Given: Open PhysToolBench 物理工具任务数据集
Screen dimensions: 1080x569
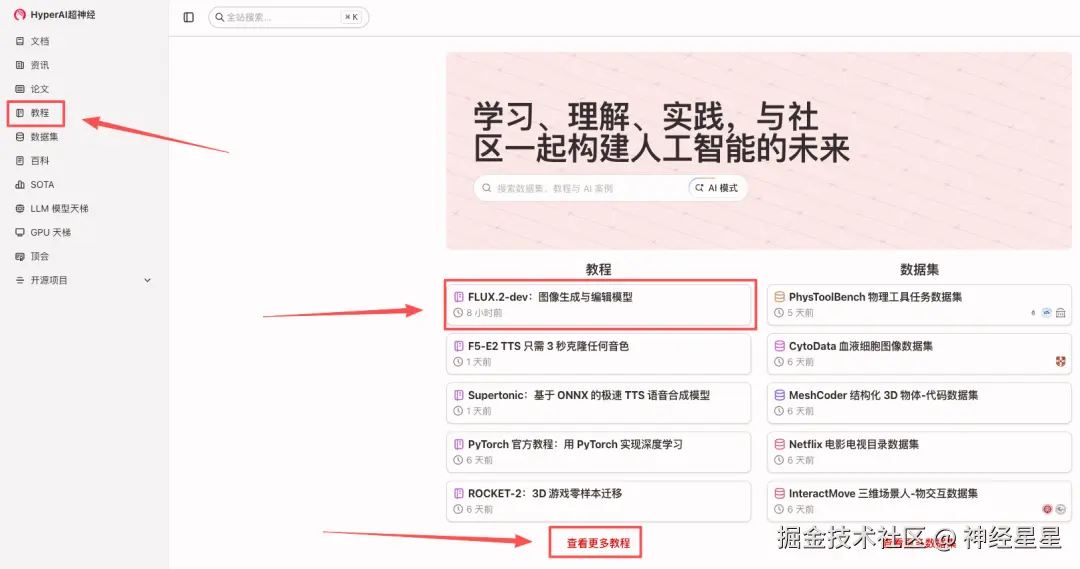Looking at the screenshot, I should (920, 304).
